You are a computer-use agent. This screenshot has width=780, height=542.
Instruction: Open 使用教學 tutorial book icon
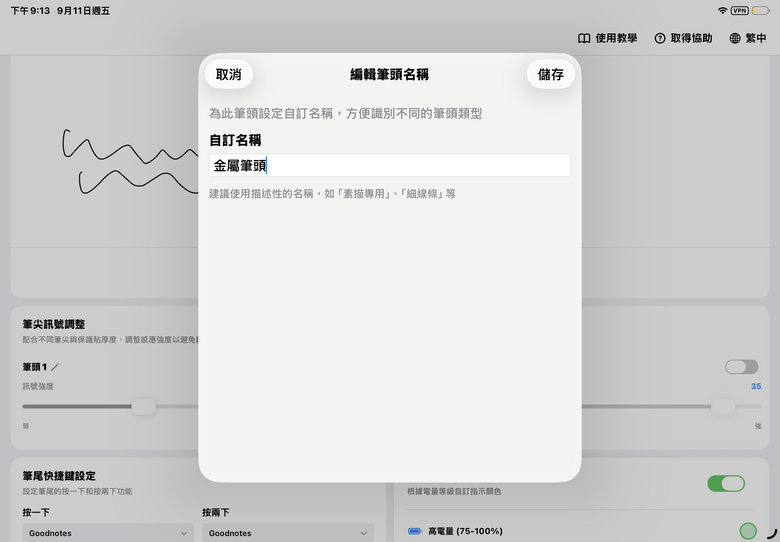click(x=584, y=38)
